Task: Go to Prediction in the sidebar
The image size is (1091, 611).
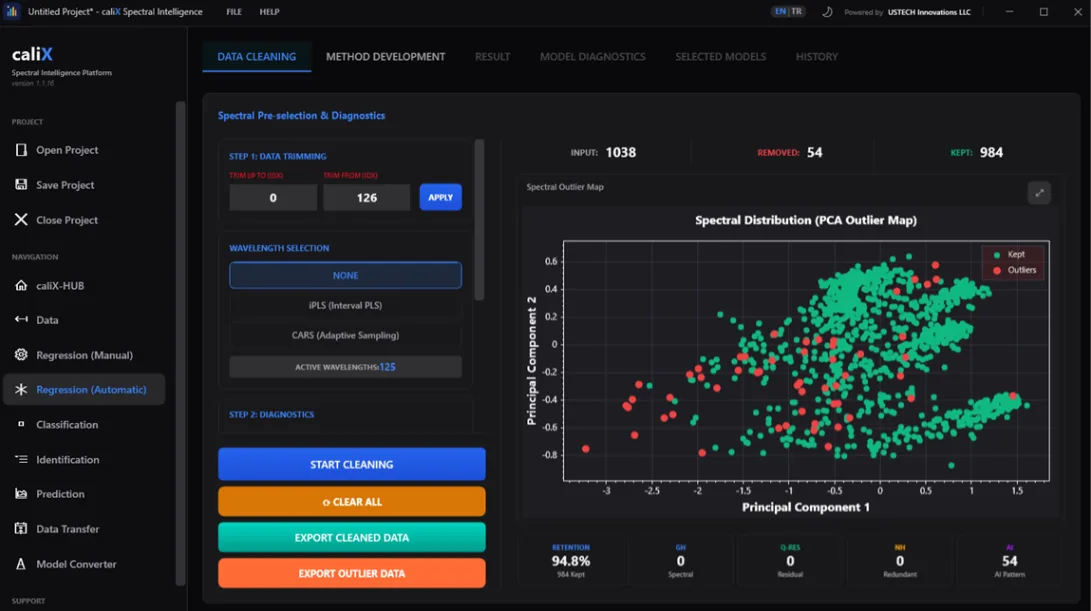Action: 83,493
